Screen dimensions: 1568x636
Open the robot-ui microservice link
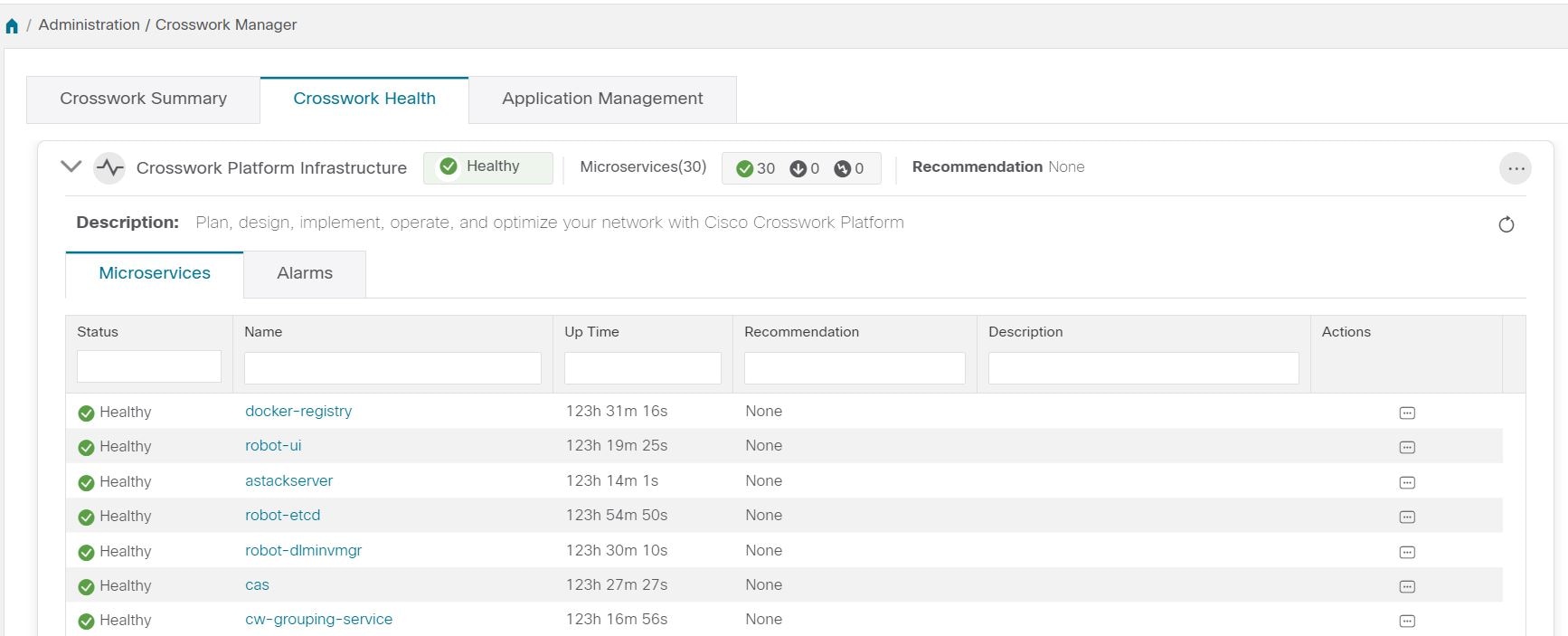click(273, 446)
